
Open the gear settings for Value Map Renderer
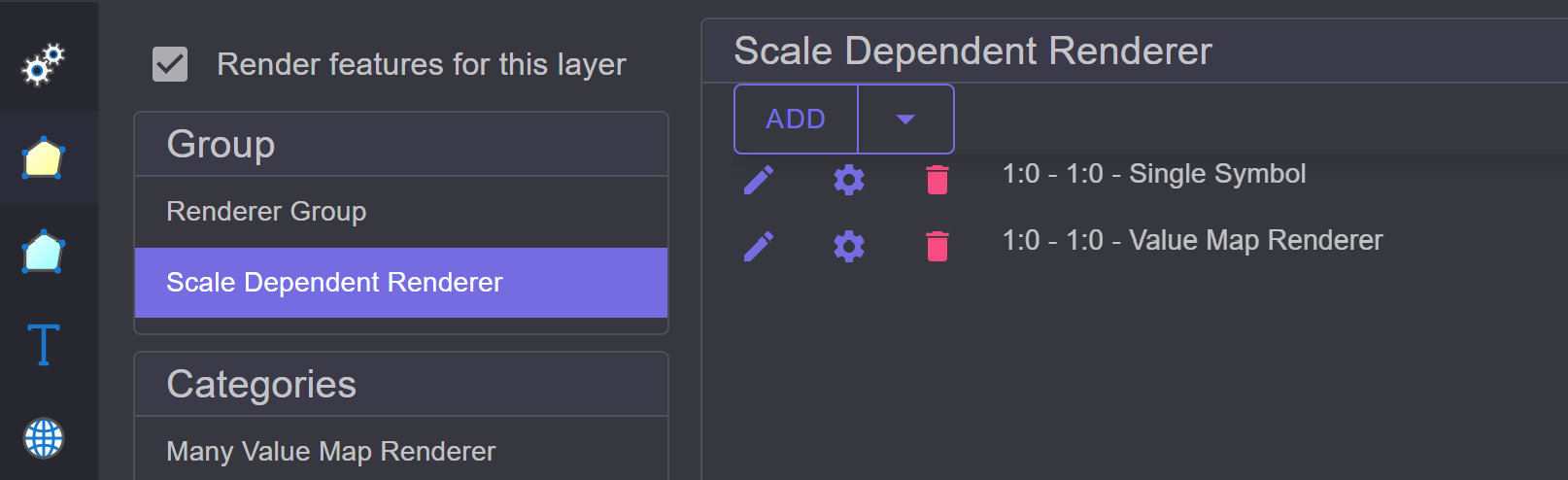[849, 246]
